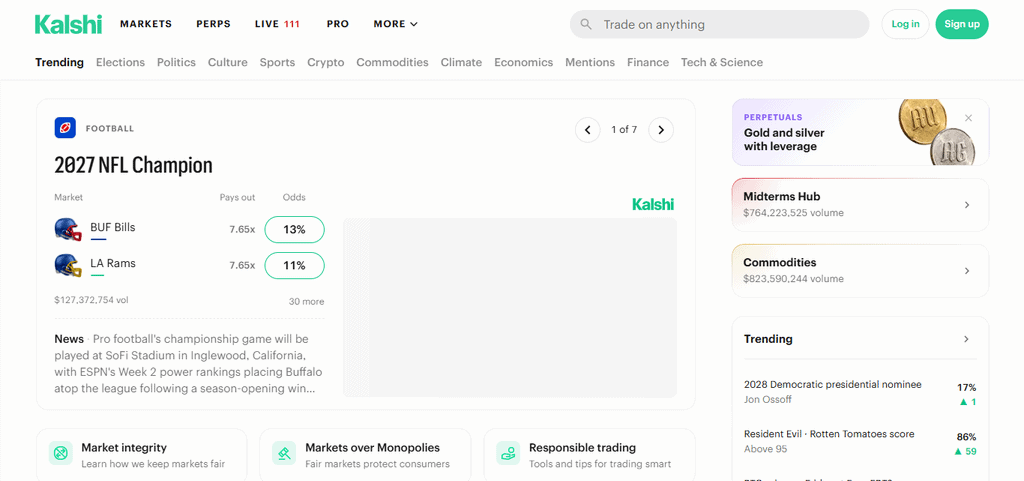Expand the Trending panel chevron
This screenshot has width=1024, height=481.
[967, 339]
